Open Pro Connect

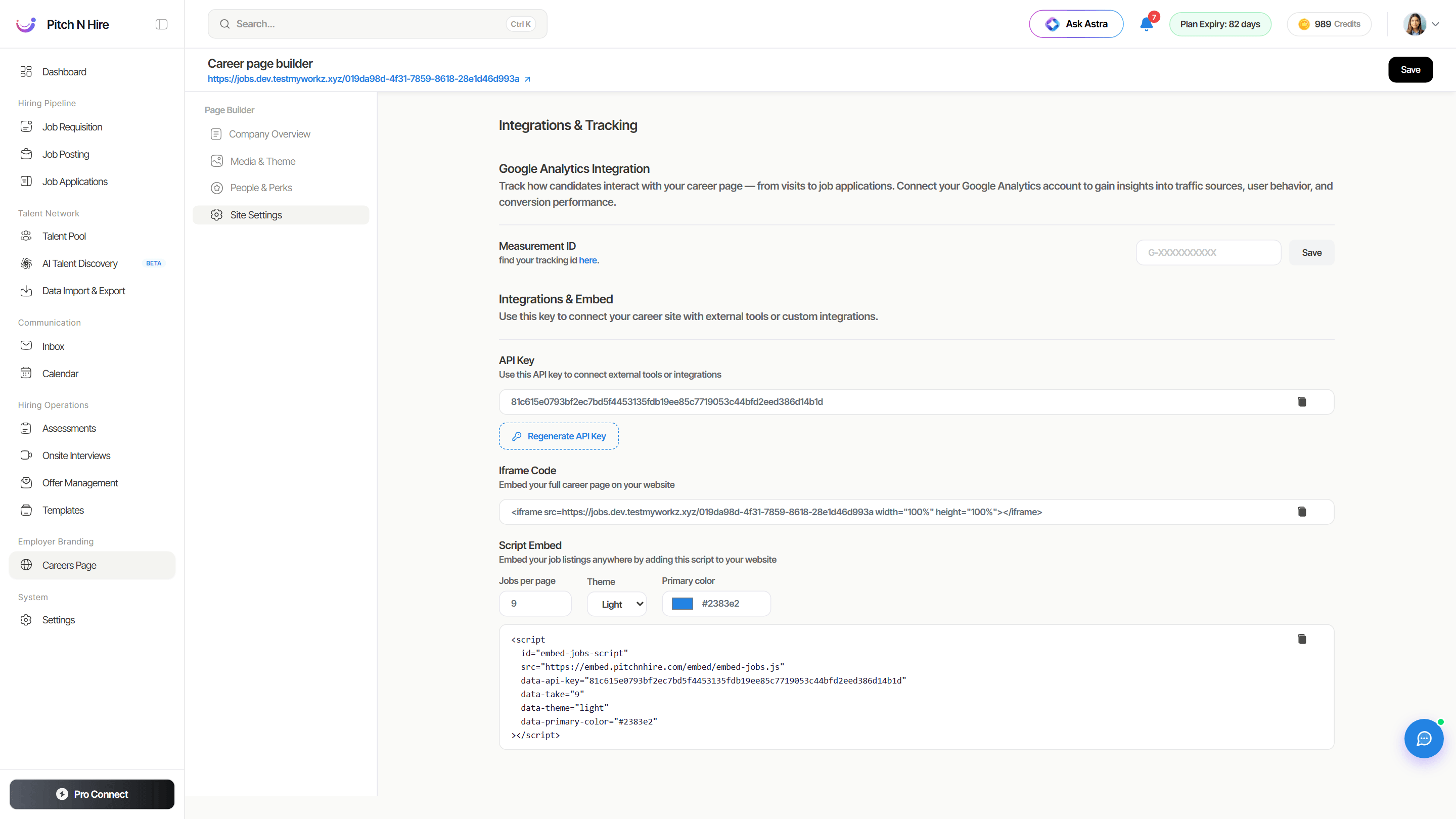tap(92, 794)
